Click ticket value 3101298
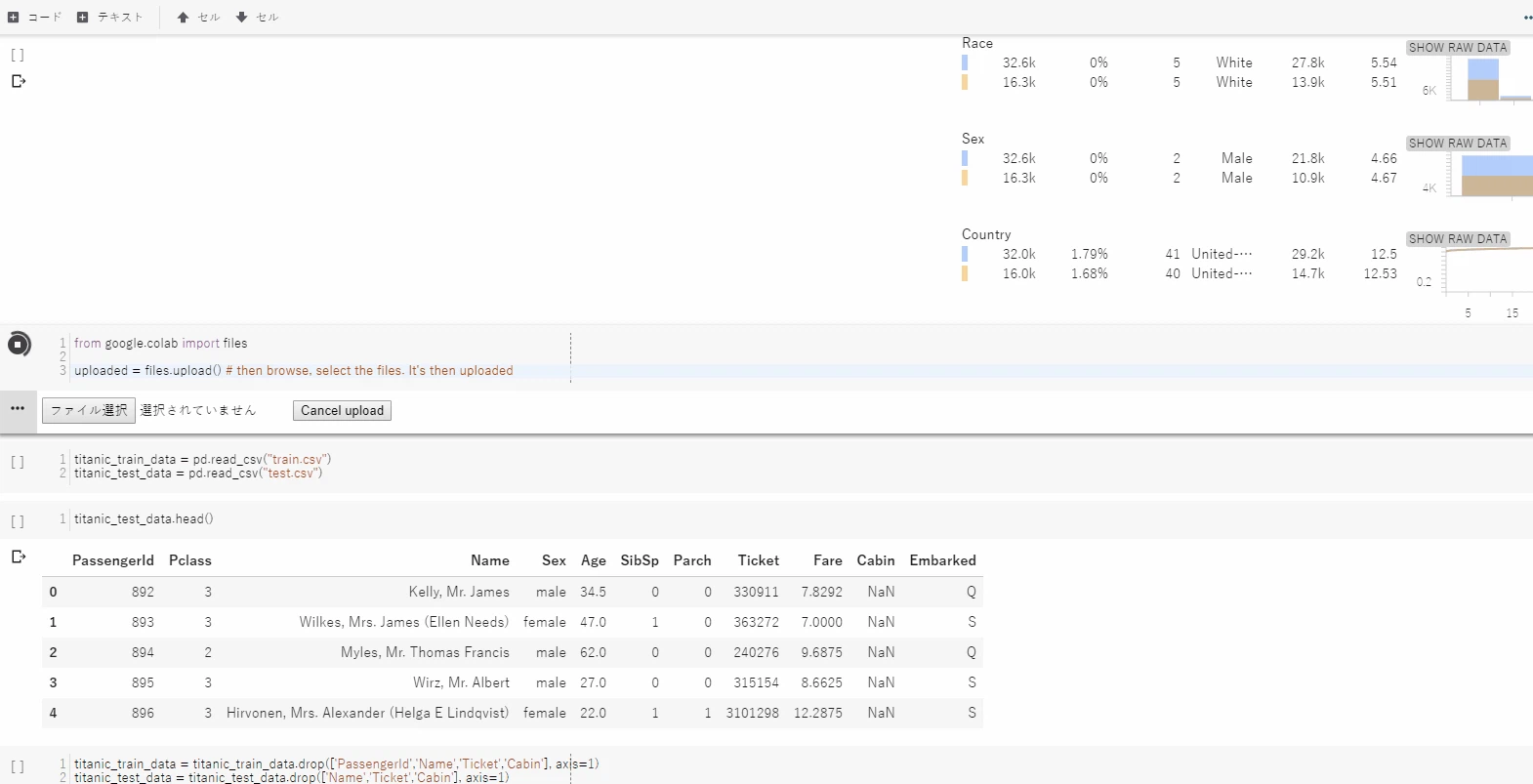This screenshot has width=1533, height=784. click(x=753, y=713)
